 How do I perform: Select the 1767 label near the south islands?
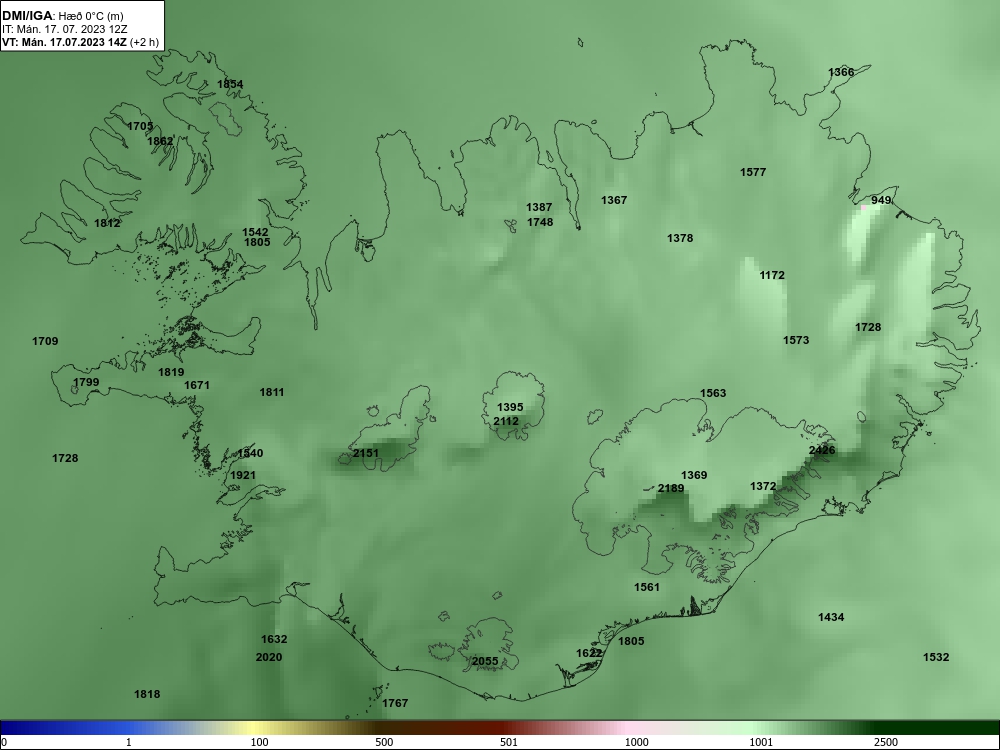point(395,703)
